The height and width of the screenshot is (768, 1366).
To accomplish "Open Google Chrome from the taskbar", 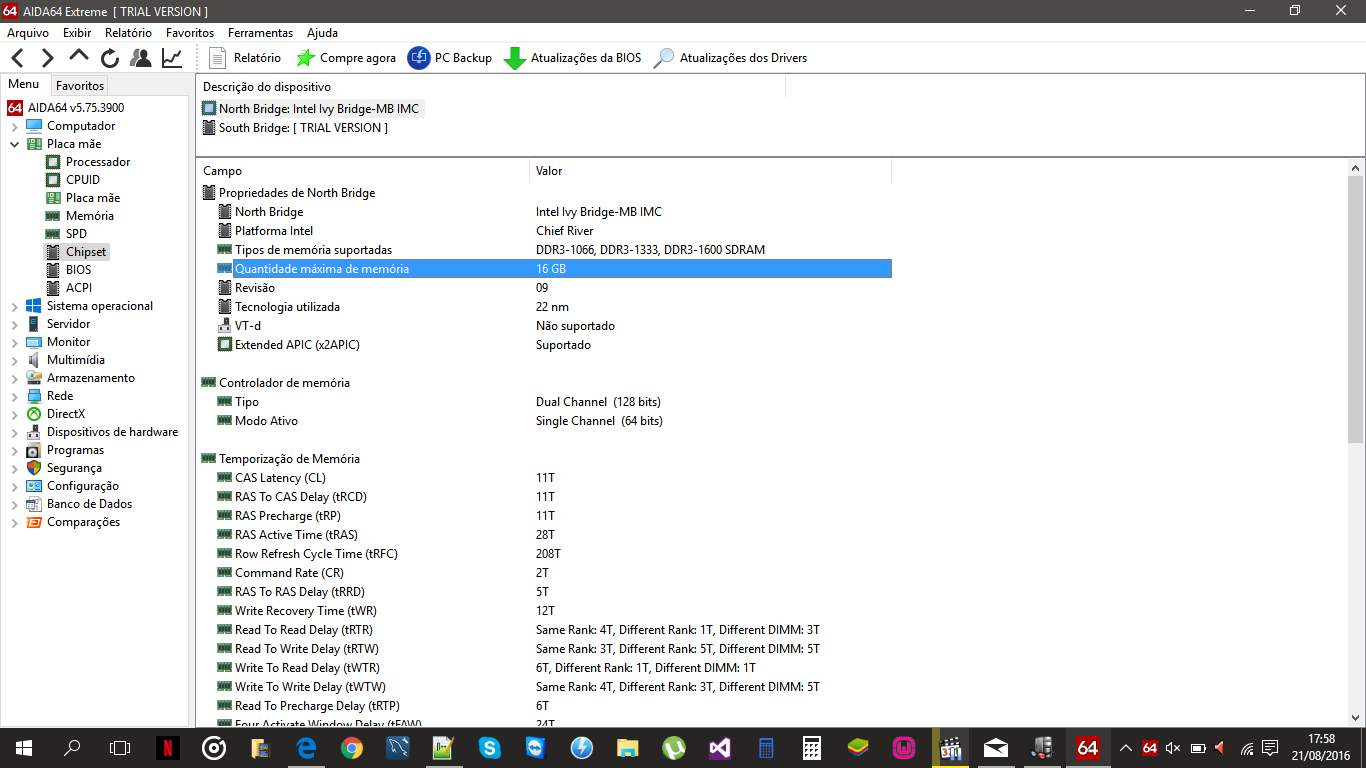I will tap(351, 747).
